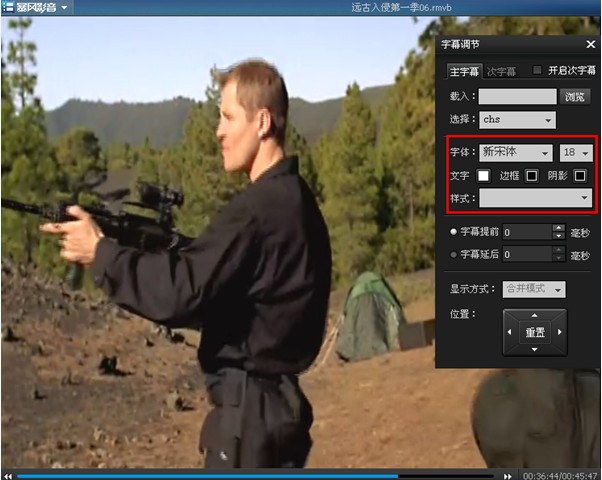
Task: Shift subtitle position left with arrow
Action: point(509,332)
